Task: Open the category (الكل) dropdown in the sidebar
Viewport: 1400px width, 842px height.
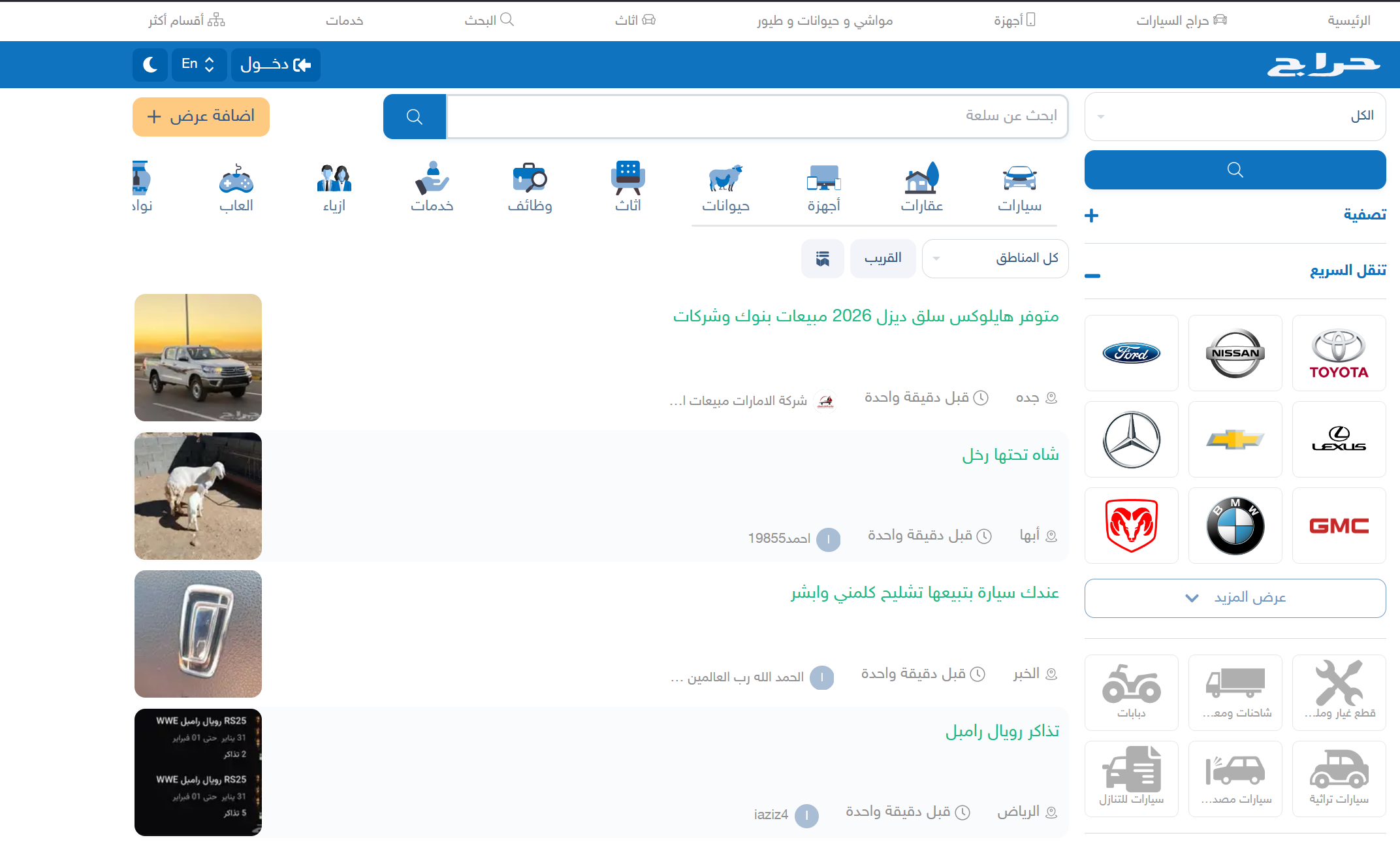Action: (1234, 116)
